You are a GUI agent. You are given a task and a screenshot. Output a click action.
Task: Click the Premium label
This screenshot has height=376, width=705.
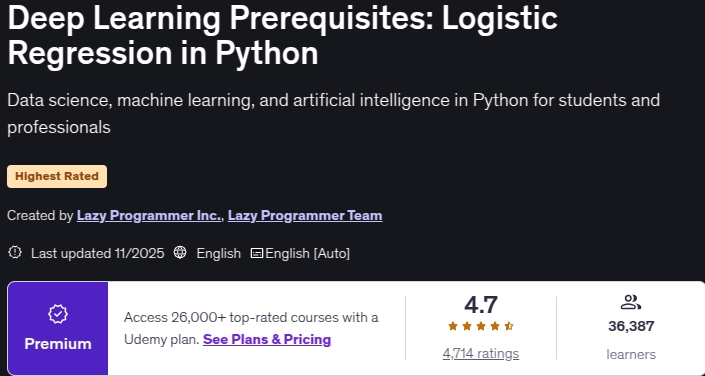[x=58, y=344]
